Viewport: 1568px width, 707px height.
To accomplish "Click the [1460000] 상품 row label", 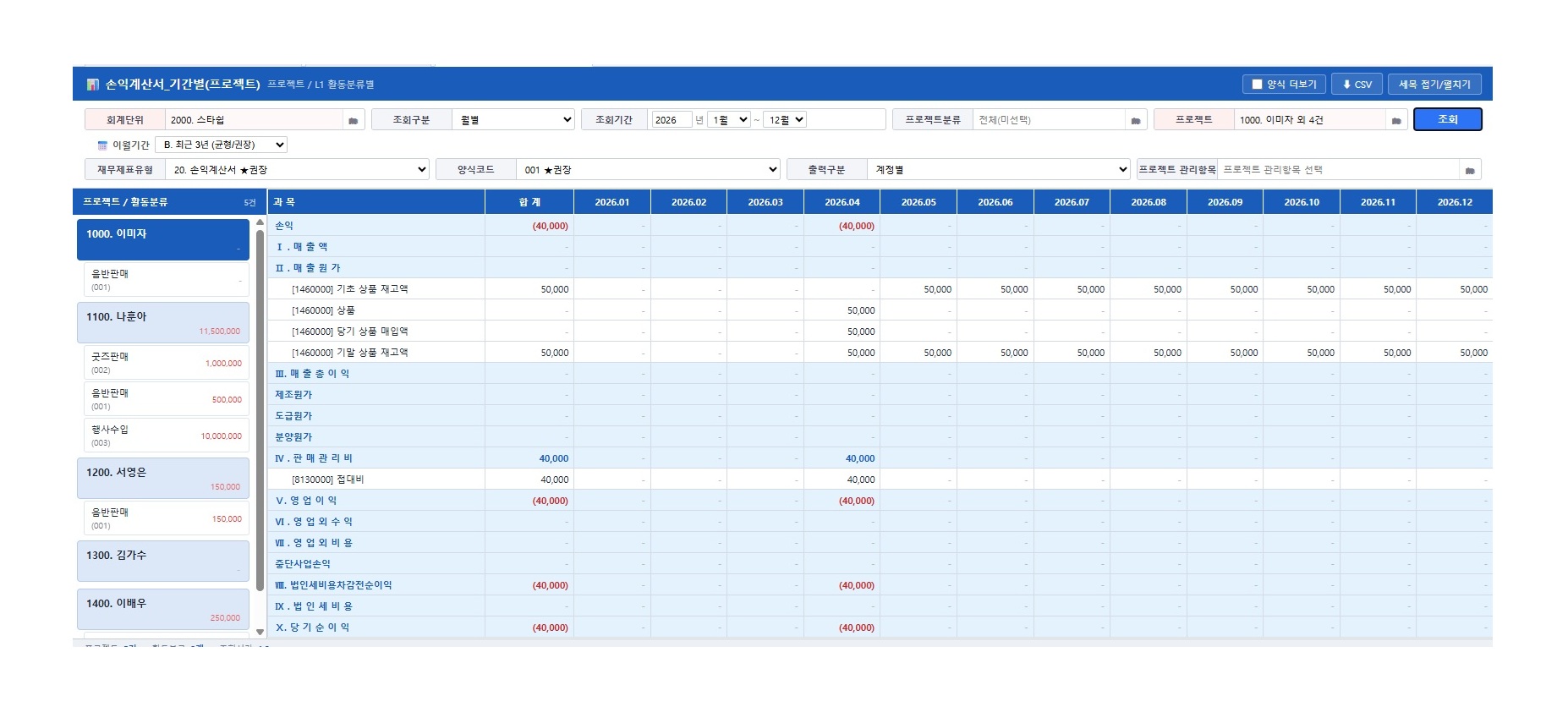I will point(323,310).
